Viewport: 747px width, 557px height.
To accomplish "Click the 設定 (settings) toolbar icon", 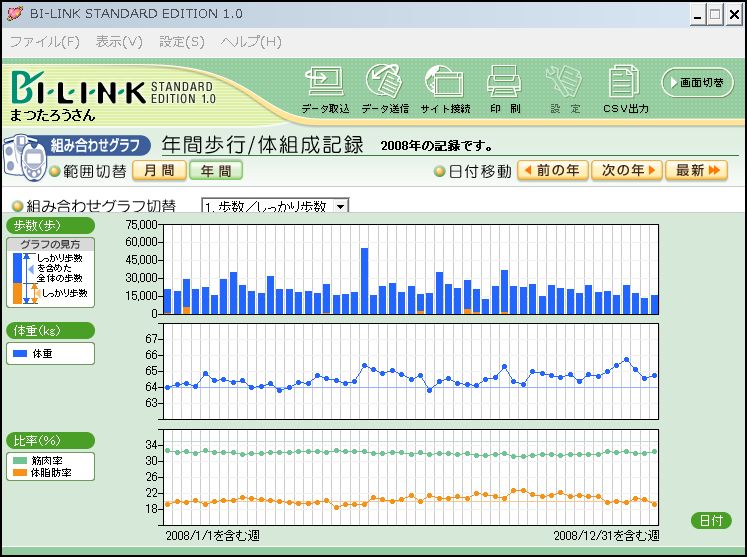I will [x=564, y=87].
